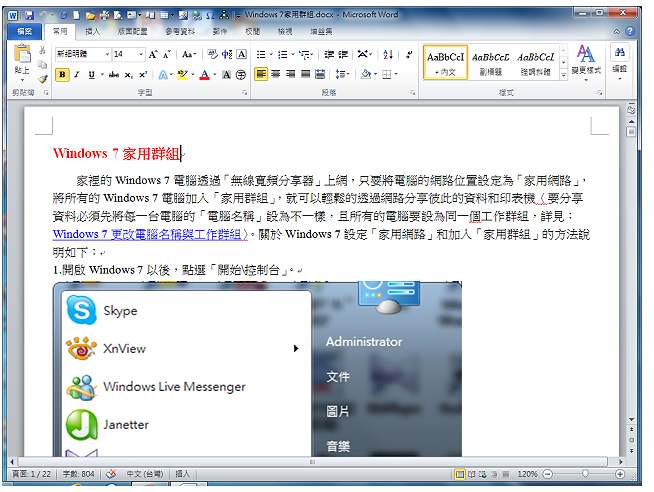Click the Character Shading icon

pos(226,75)
